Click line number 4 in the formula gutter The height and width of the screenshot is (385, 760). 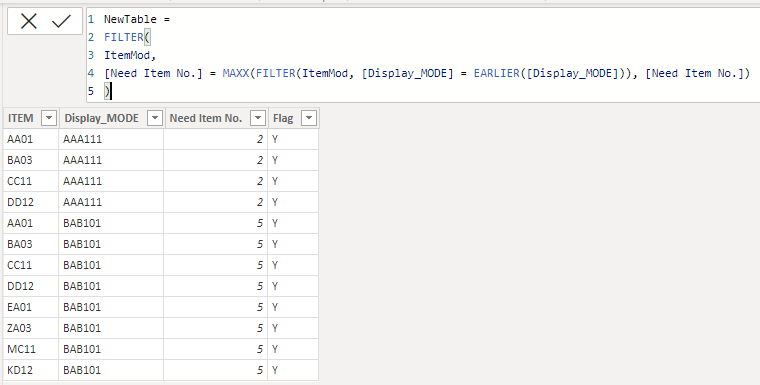(x=91, y=74)
